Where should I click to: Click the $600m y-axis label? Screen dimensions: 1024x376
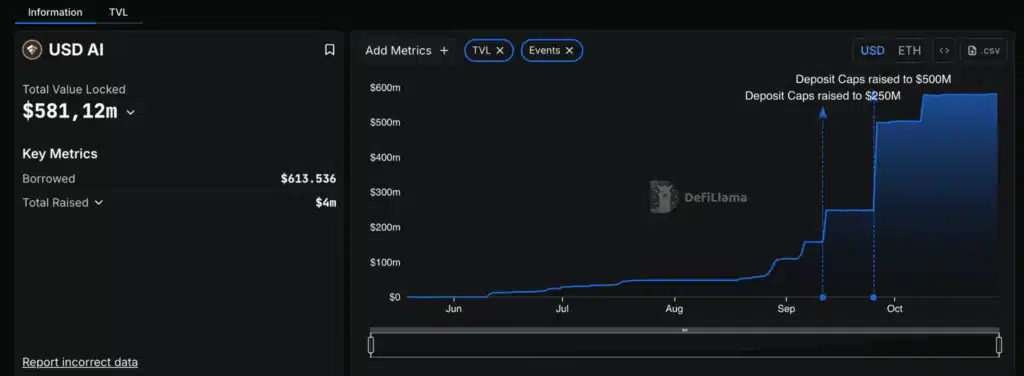385,87
